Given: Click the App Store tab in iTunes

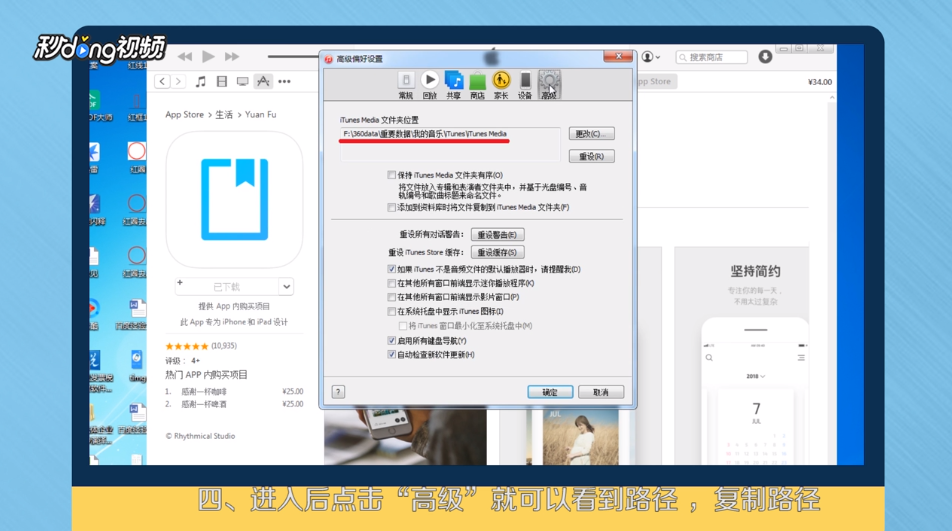Looking at the screenshot, I should click(654, 81).
